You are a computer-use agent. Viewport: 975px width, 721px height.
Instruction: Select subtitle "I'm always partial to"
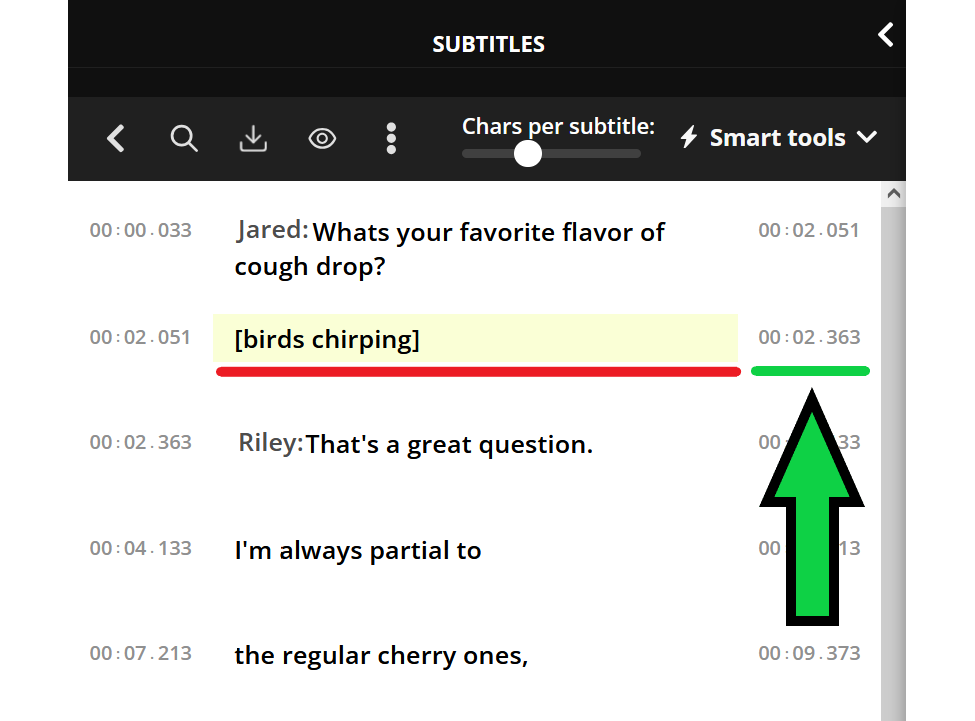click(357, 550)
